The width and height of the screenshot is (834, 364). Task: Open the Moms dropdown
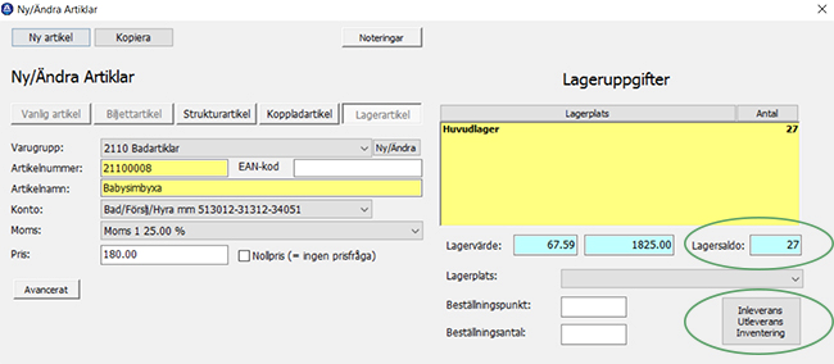pyautogui.click(x=261, y=231)
